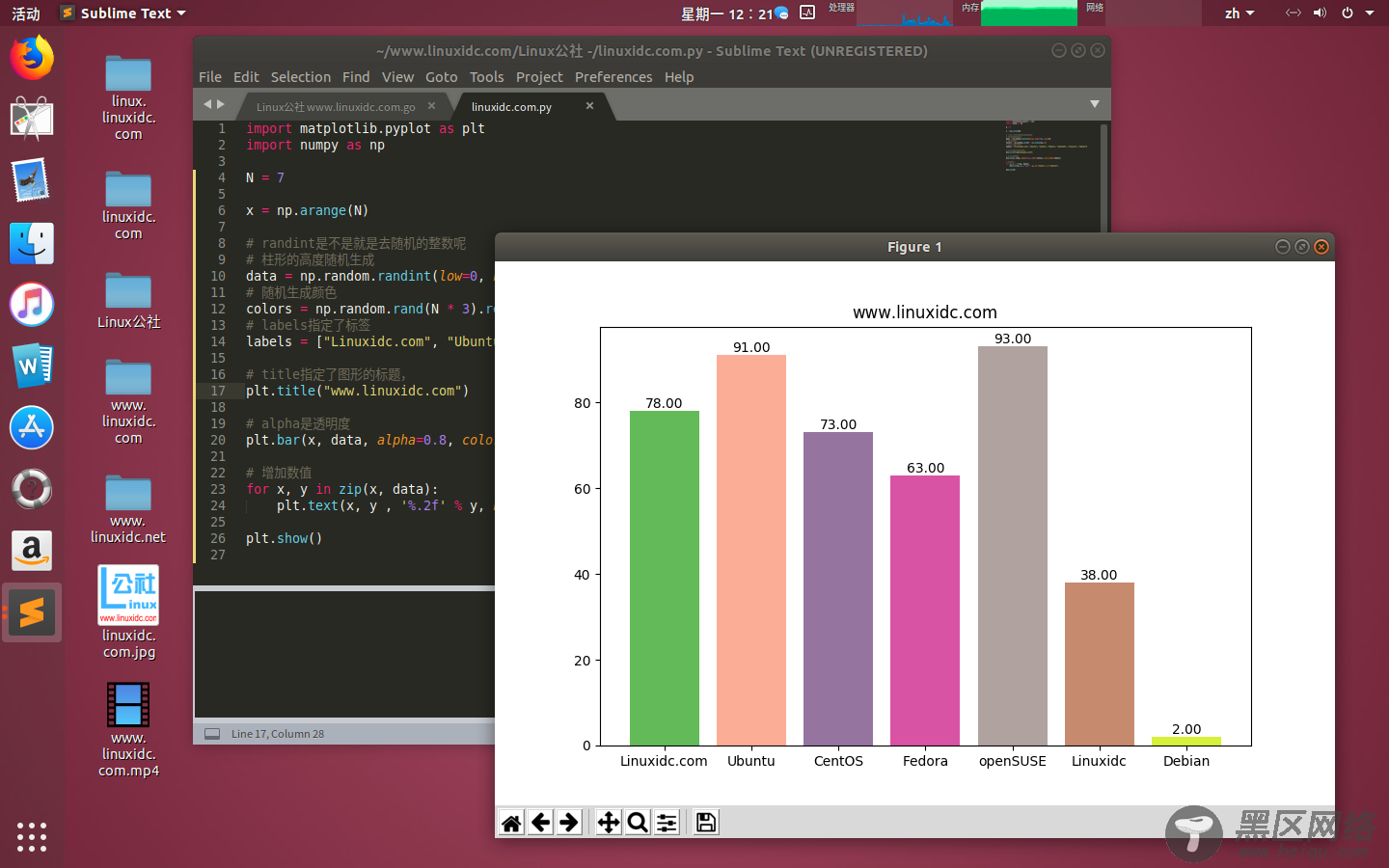Image resolution: width=1389 pixels, height=868 pixels.
Task: Open the Linux公社 desktop folder
Action: click(128, 301)
